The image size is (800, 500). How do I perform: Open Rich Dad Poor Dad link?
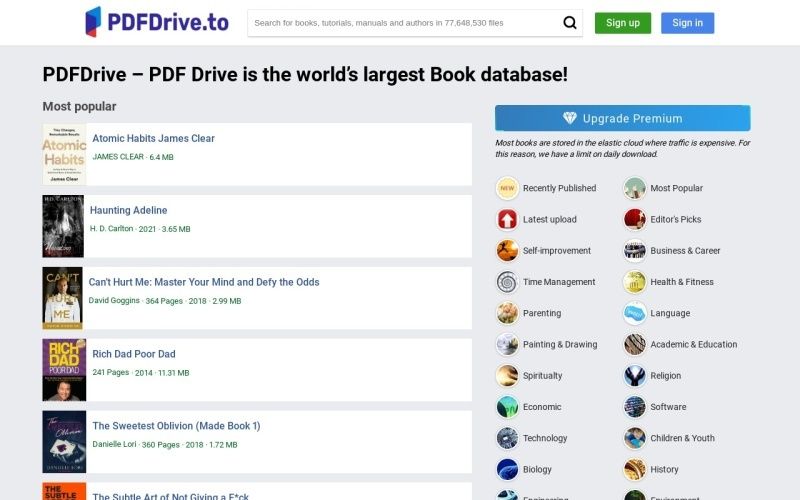point(134,354)
